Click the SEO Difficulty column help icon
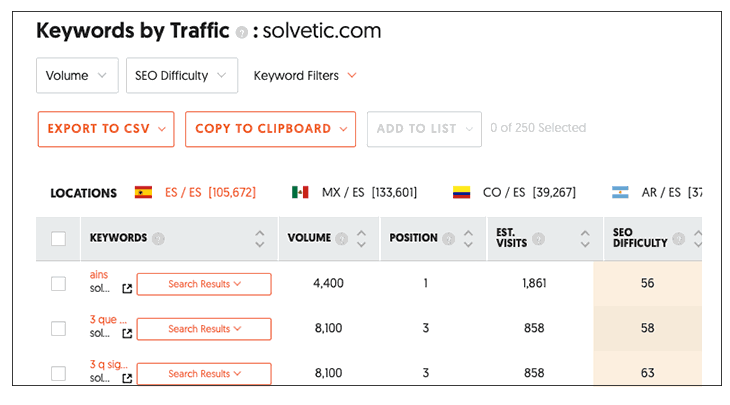 [x=679, y=239]
